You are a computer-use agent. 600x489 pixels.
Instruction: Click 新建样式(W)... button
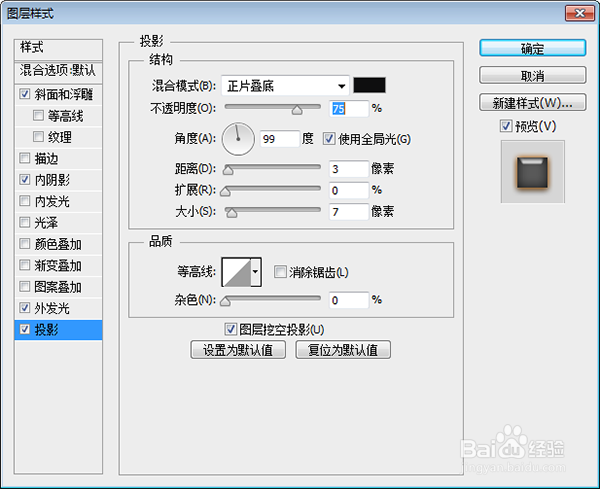(532, 102)
